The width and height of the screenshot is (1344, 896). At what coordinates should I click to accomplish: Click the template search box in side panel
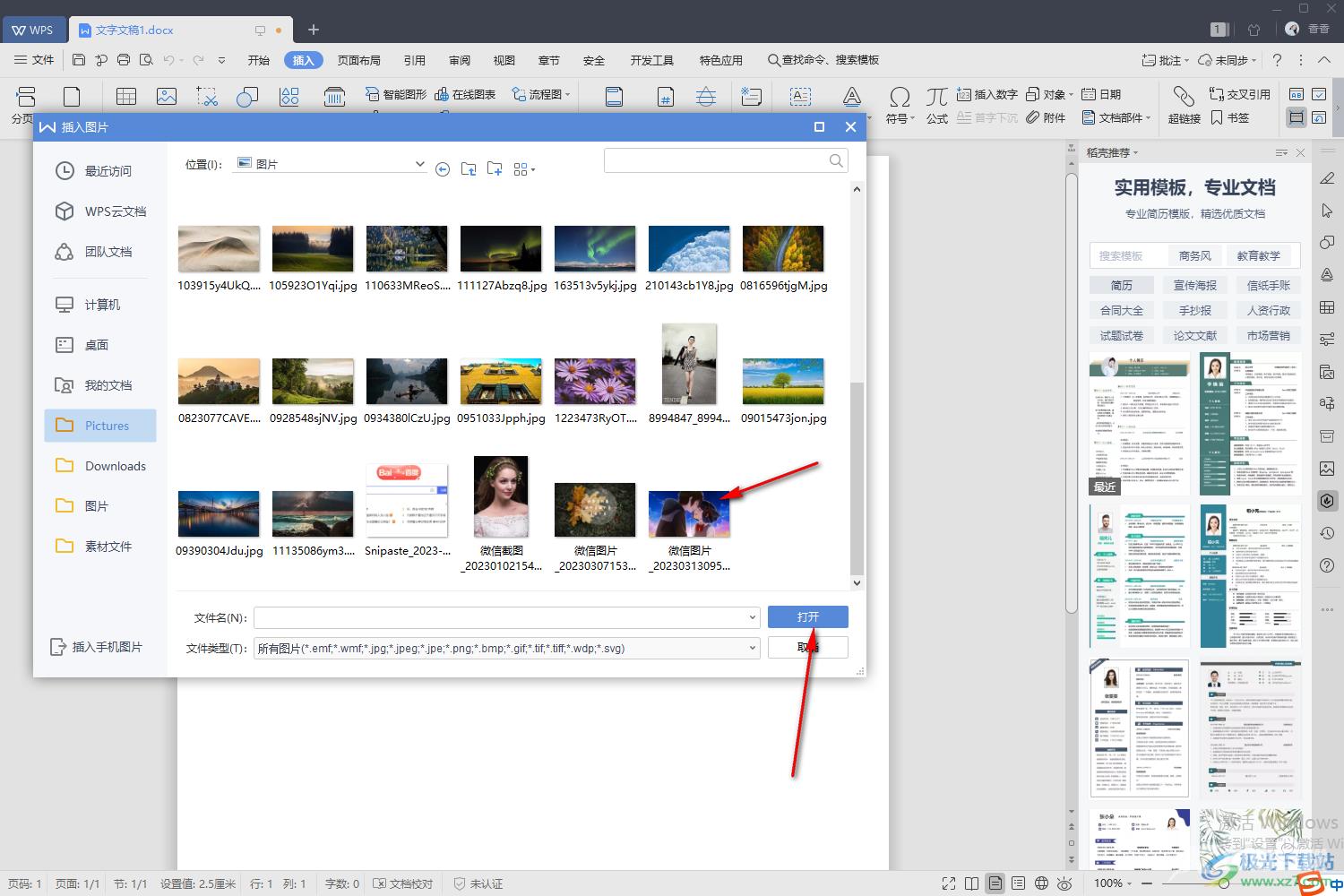(1126, 255)
